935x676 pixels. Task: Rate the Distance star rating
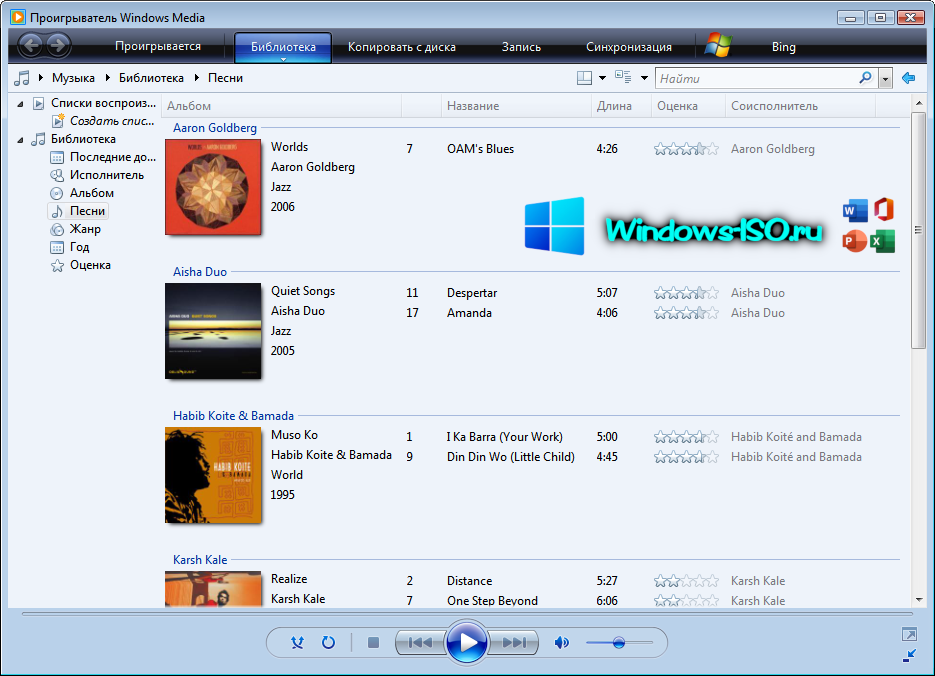pyautogui.click(x=686, y=581)
